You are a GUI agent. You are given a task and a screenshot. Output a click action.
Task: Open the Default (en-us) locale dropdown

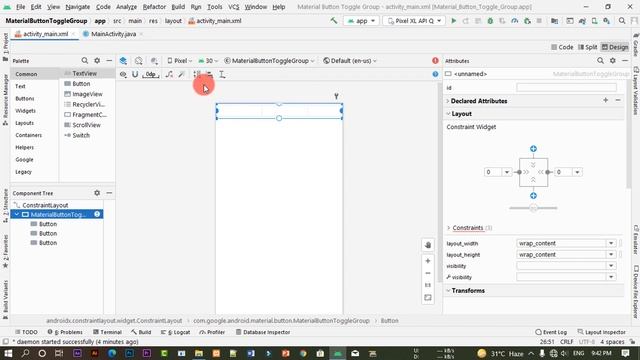click(350, 61)
